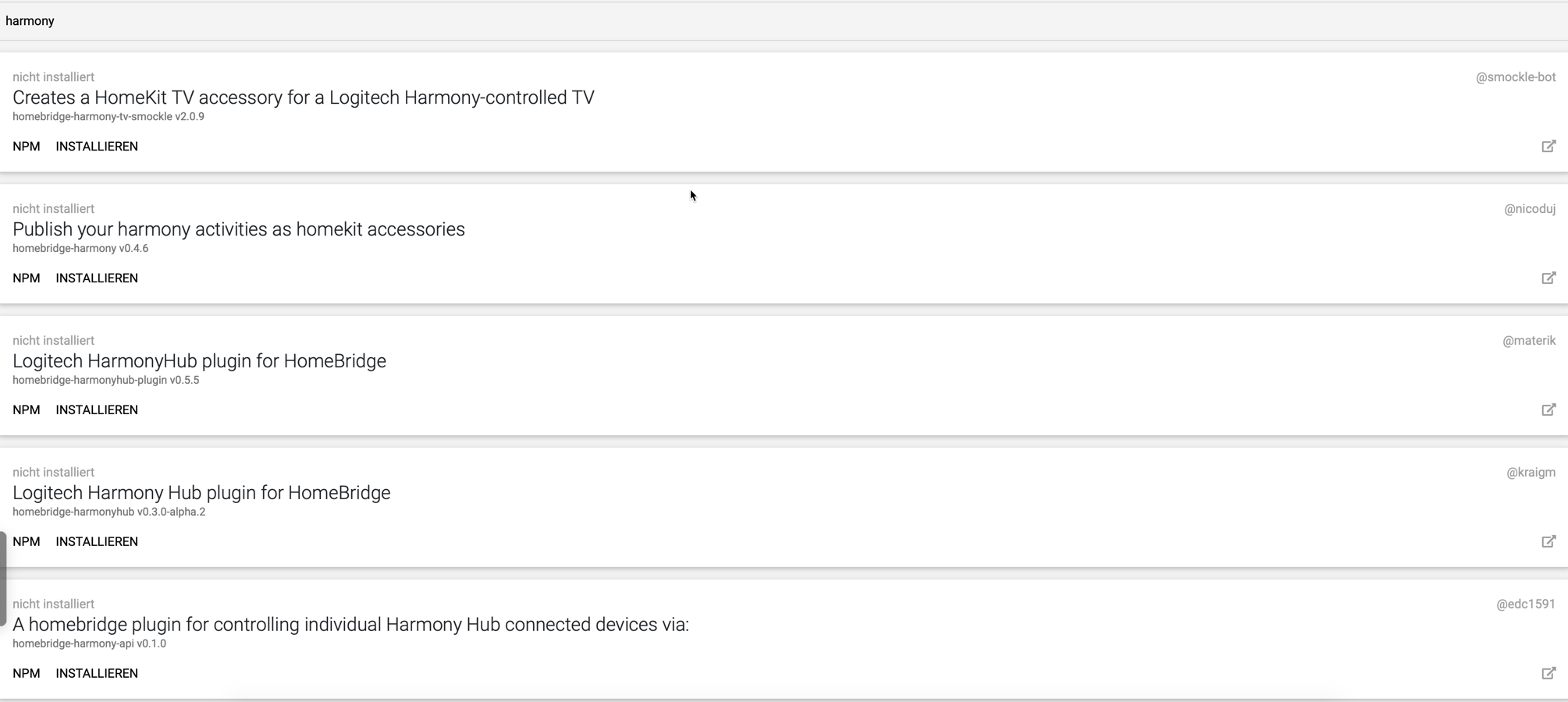This screenshot has height=702, width=1568.
Task: Click the harmony search input field
Action: pyautogui.click(x=780, y=21)
